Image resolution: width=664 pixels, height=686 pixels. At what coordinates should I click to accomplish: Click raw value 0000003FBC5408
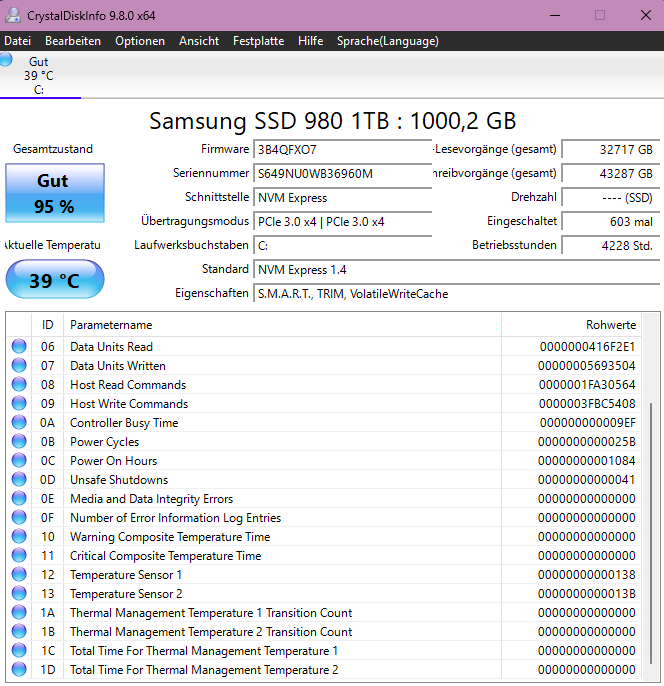[x=587, y=403]
